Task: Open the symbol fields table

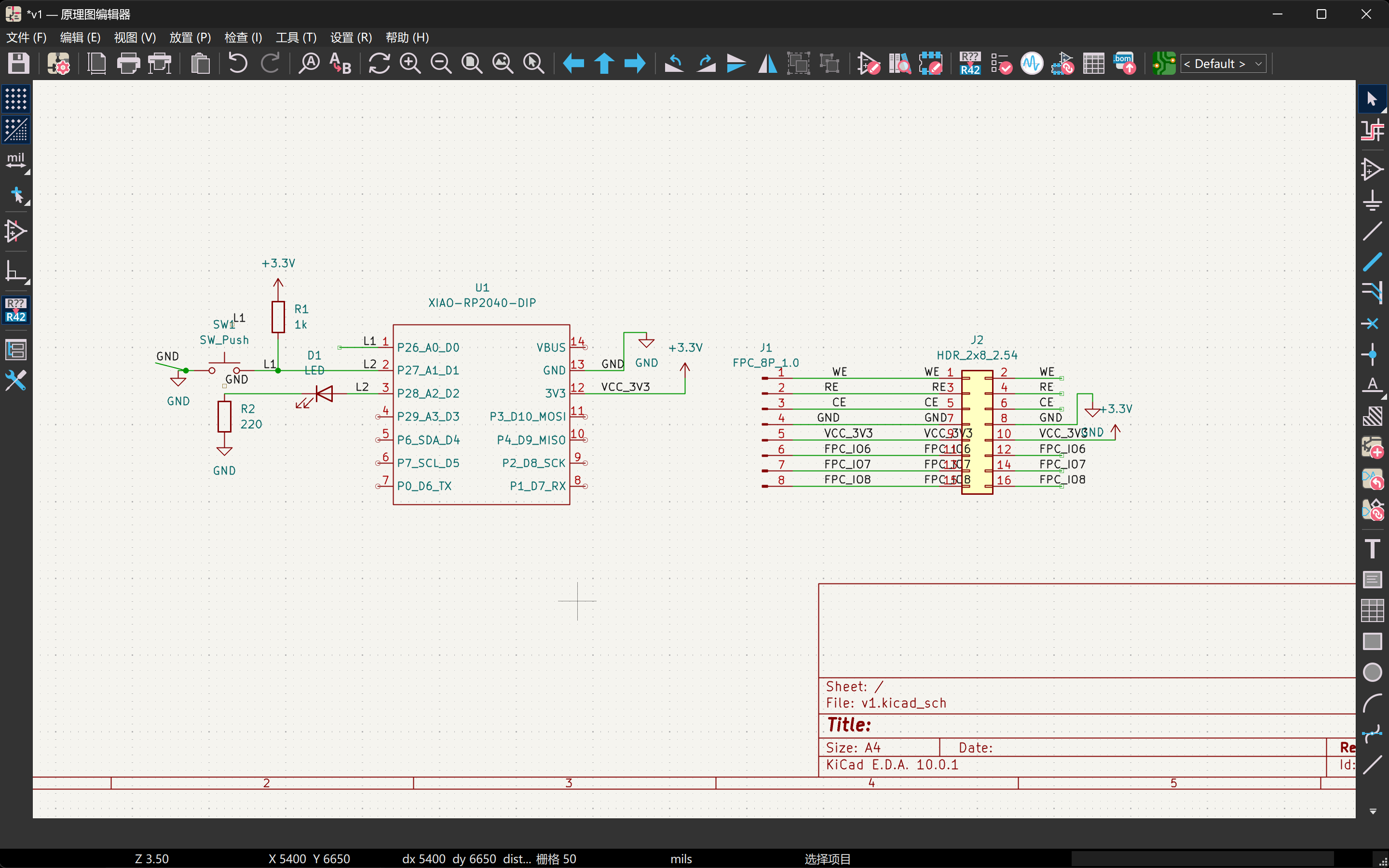Action: point(1093,63)
